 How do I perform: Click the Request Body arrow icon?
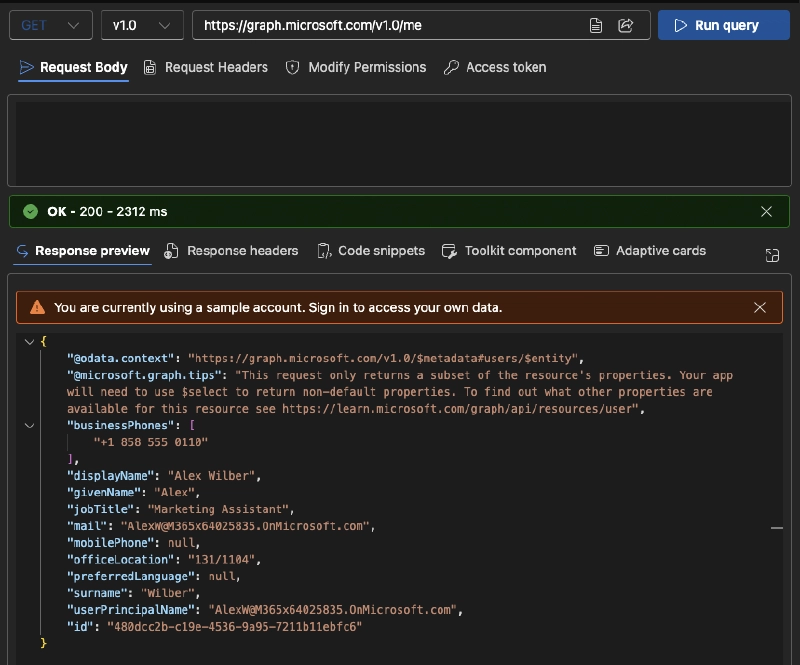26,67
